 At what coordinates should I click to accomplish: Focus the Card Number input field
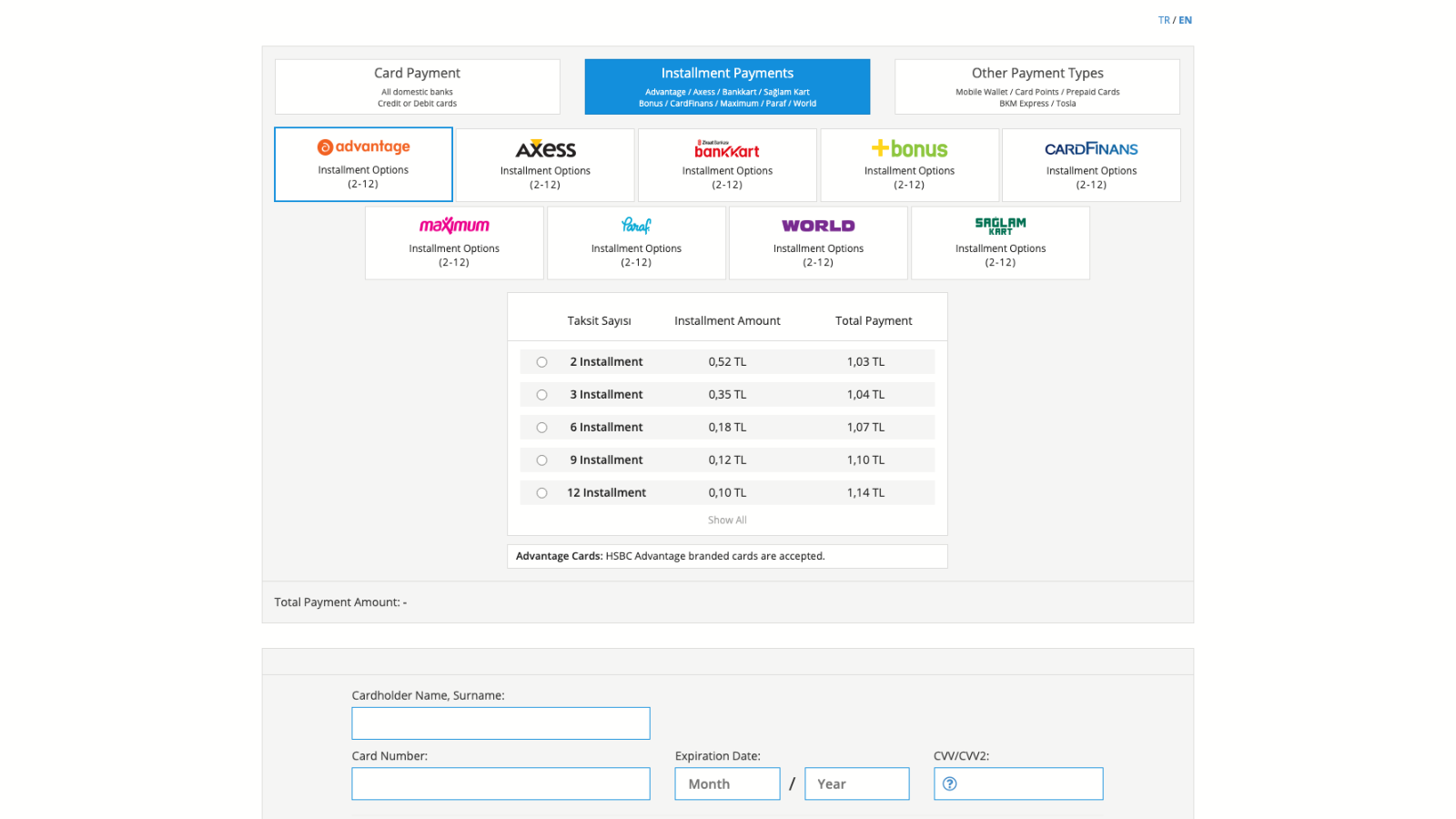(500, 784)
